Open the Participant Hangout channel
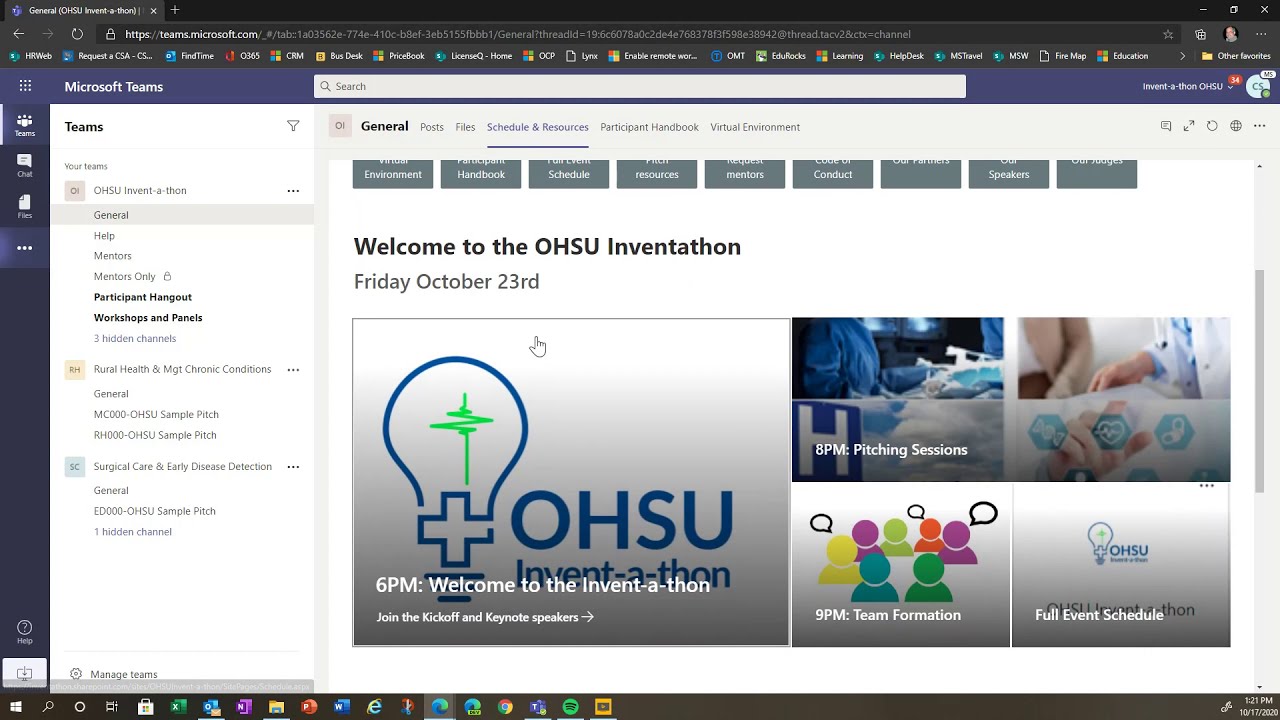Image resolution: width=1280 pixels, height=720 pixels. point(143,297)
